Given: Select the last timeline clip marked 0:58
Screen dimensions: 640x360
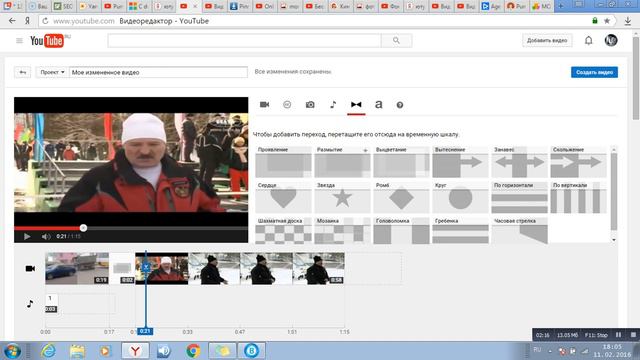Looking at the screenshot, I should pos(319,268).
